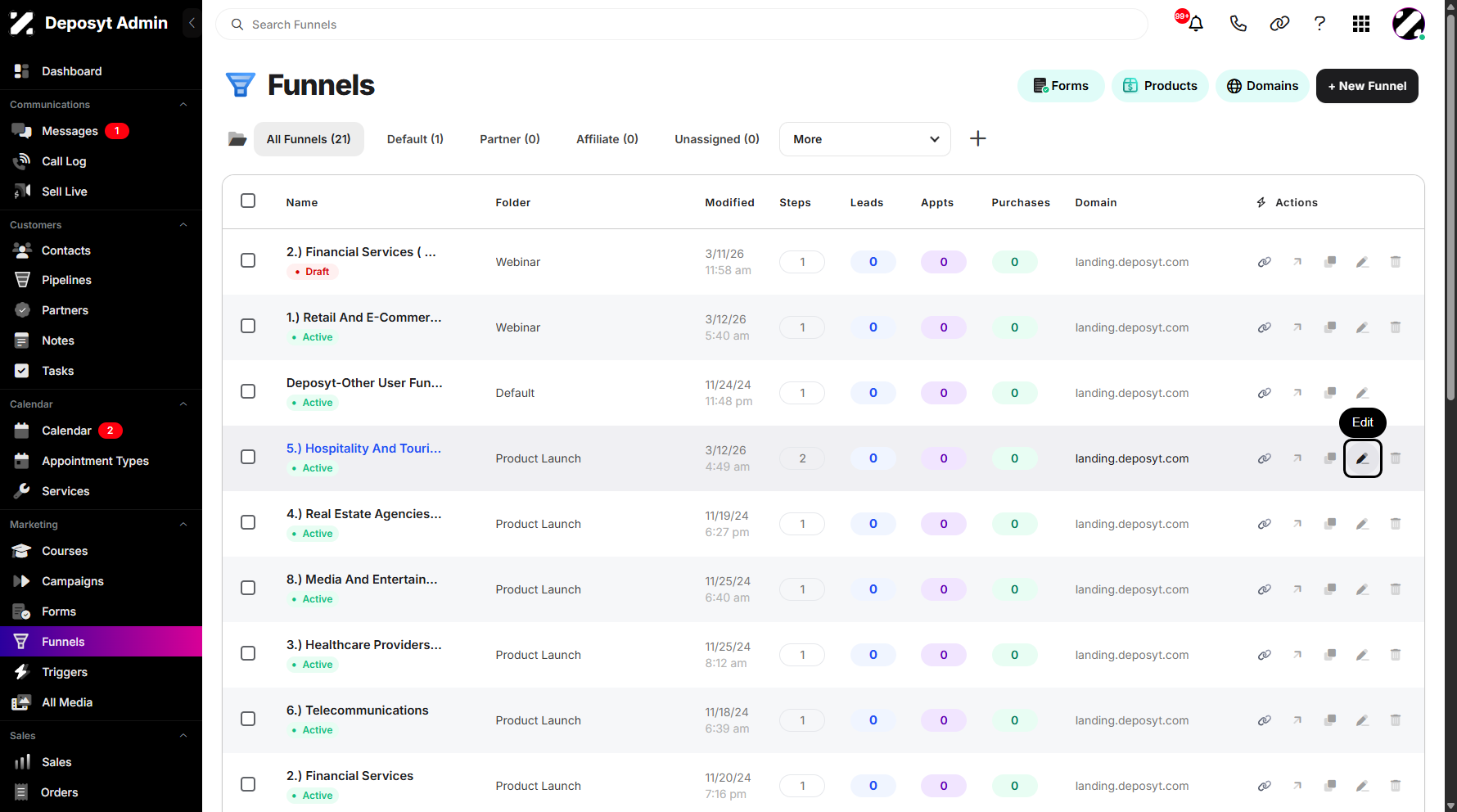Check the Deposyt-Other User Funnel row checkbox

[x=248, y=391]
